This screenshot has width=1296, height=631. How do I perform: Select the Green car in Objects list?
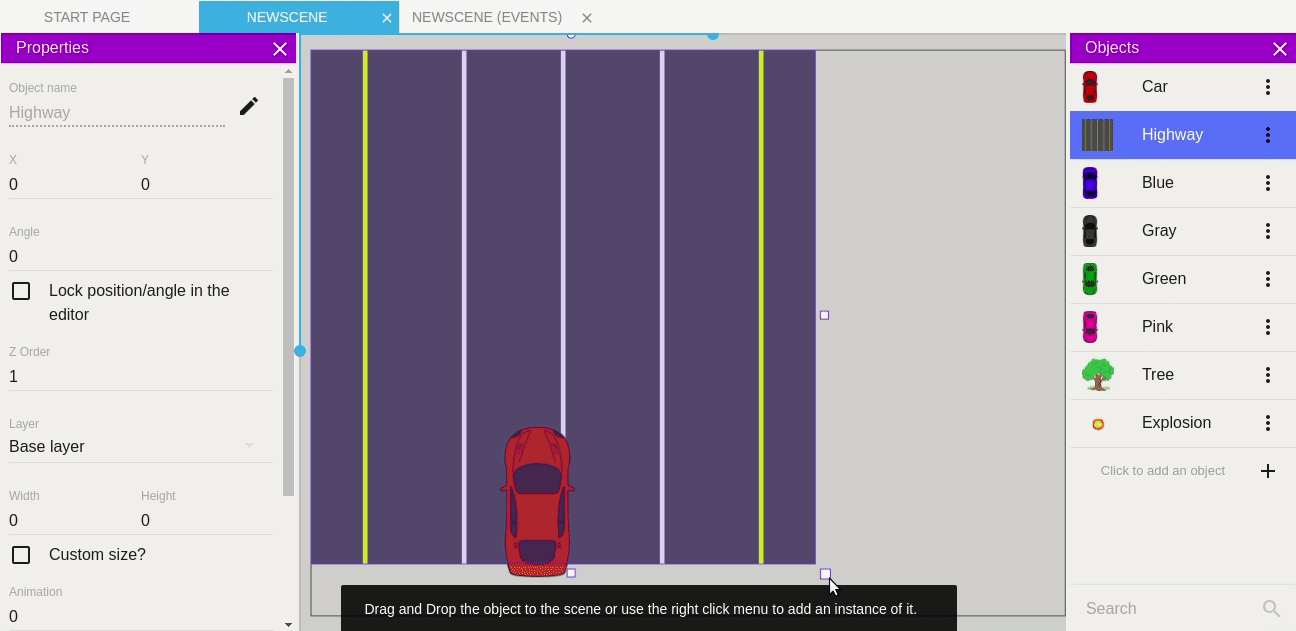tap(1164, 279)
